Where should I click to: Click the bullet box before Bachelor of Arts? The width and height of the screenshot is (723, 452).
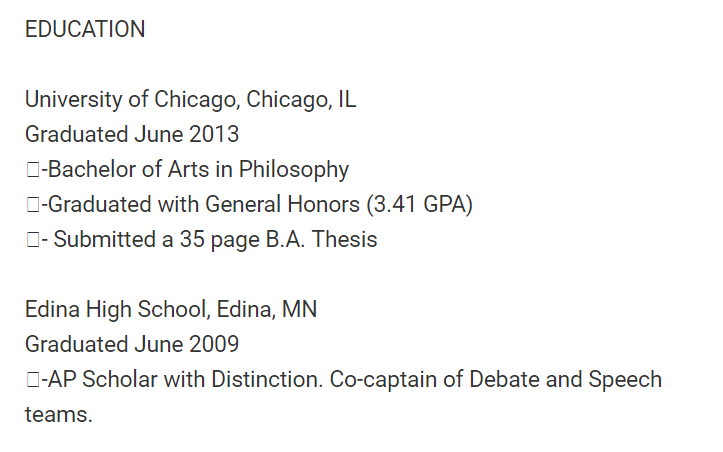33,170
